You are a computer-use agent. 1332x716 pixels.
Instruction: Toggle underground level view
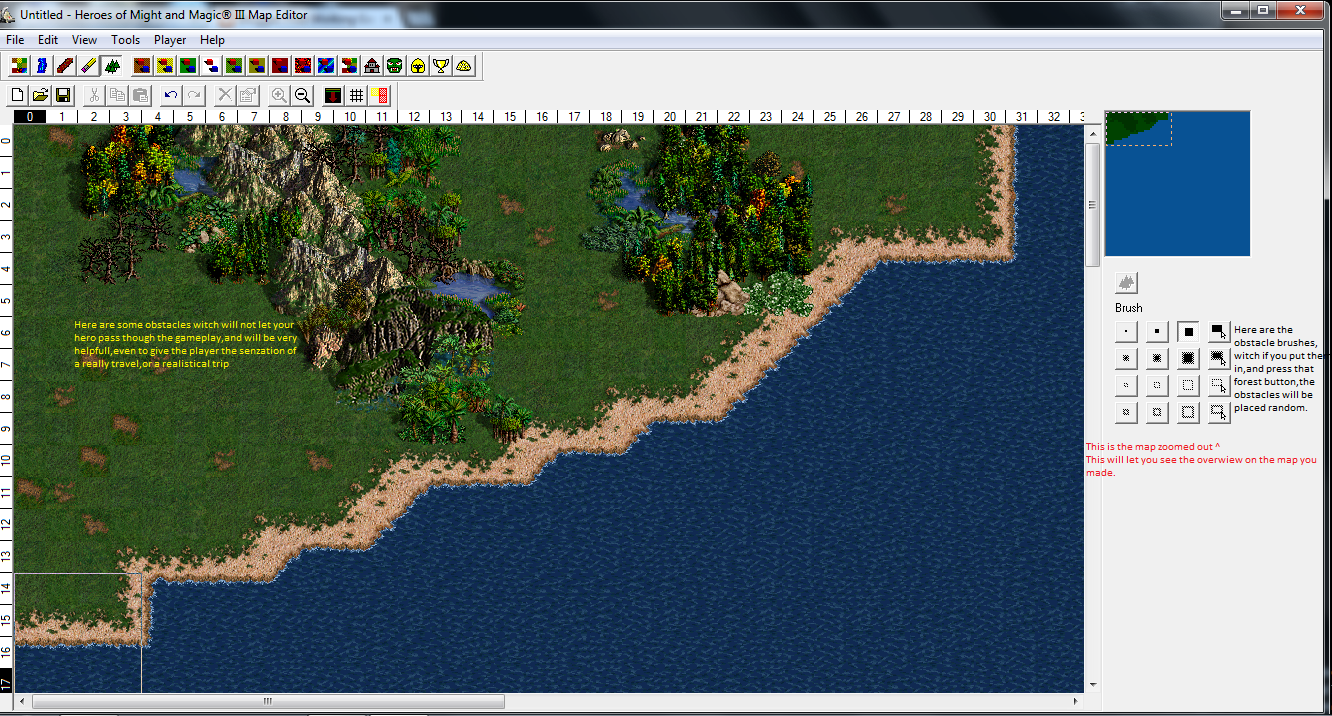coord(333,95)
